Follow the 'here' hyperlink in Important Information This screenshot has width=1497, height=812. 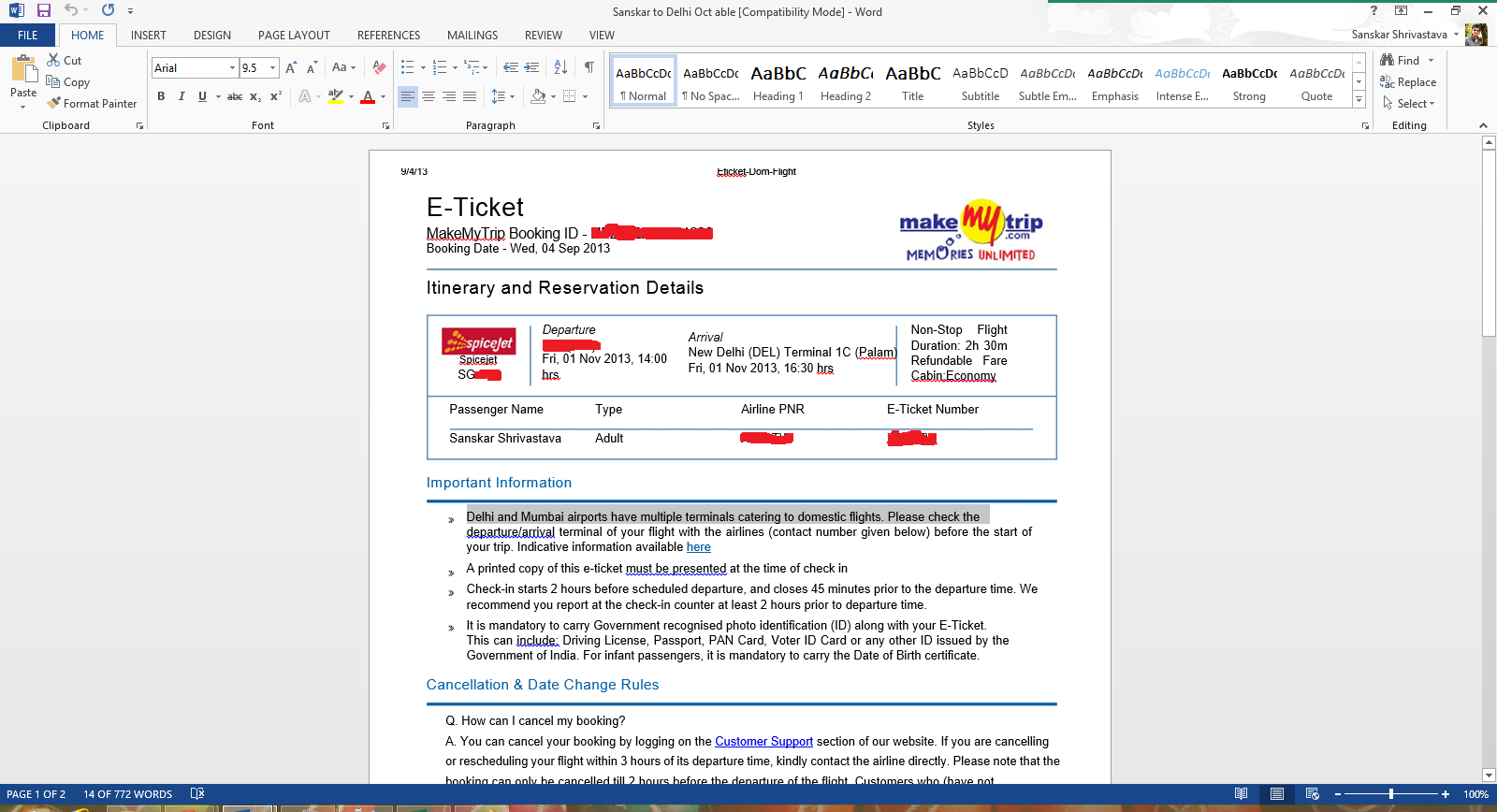coord(699,547)
